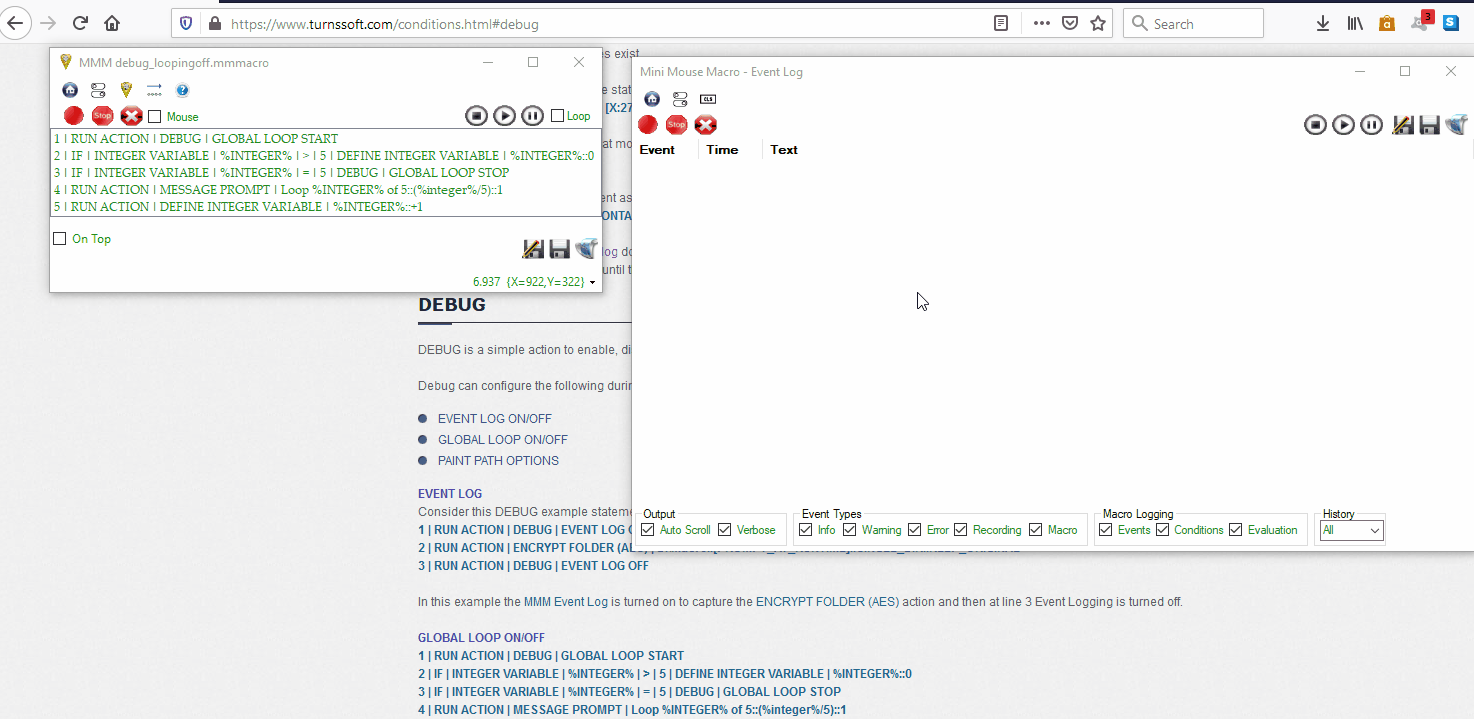
Task: Open the help icon in macro window
Action: 182,90
